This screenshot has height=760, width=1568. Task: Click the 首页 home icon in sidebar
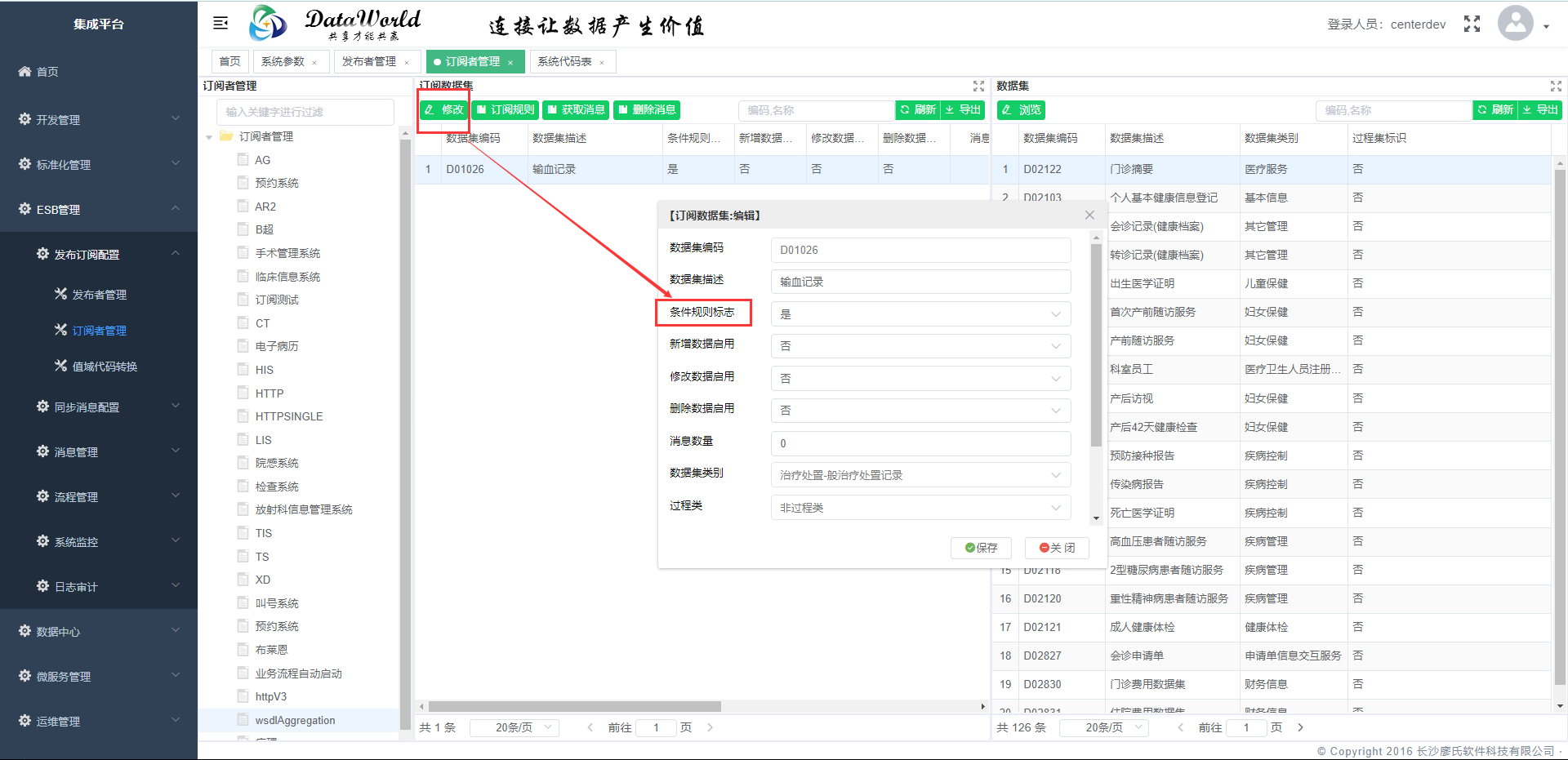[x=24, y=72]
